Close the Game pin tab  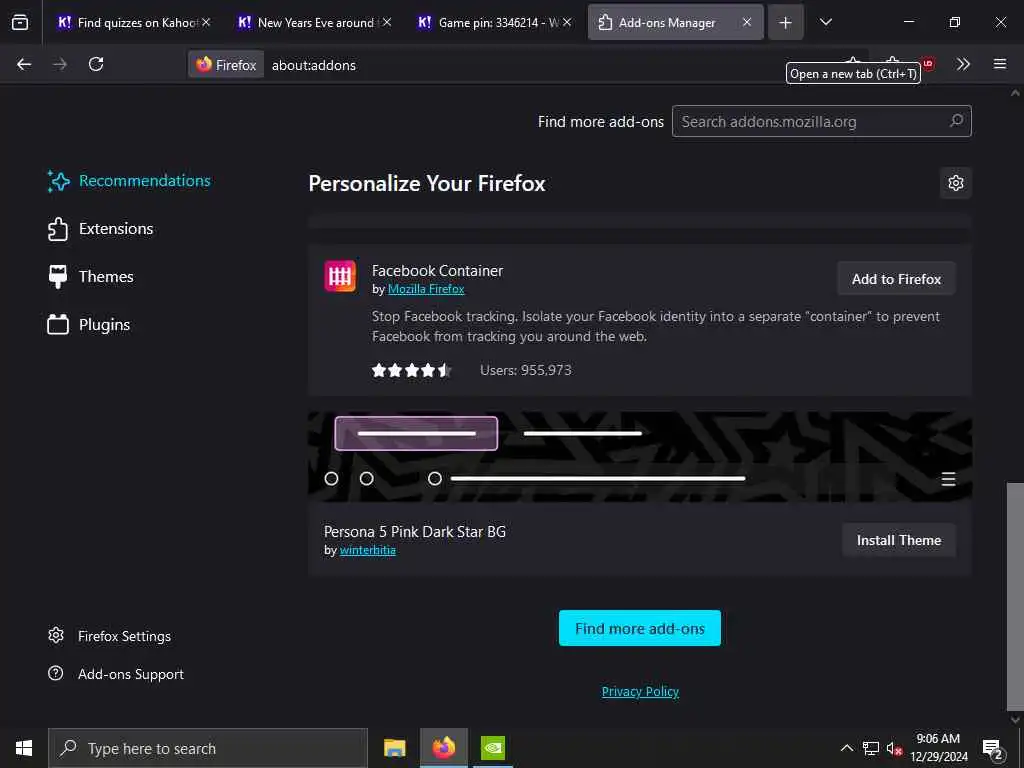[567, 22]
